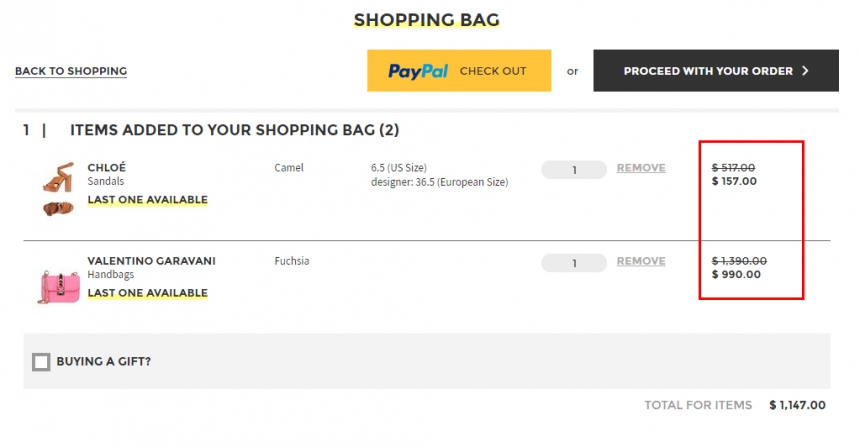The image size is (860, 447).
Task: Click the Handbags category text
Action: [110, 274]
